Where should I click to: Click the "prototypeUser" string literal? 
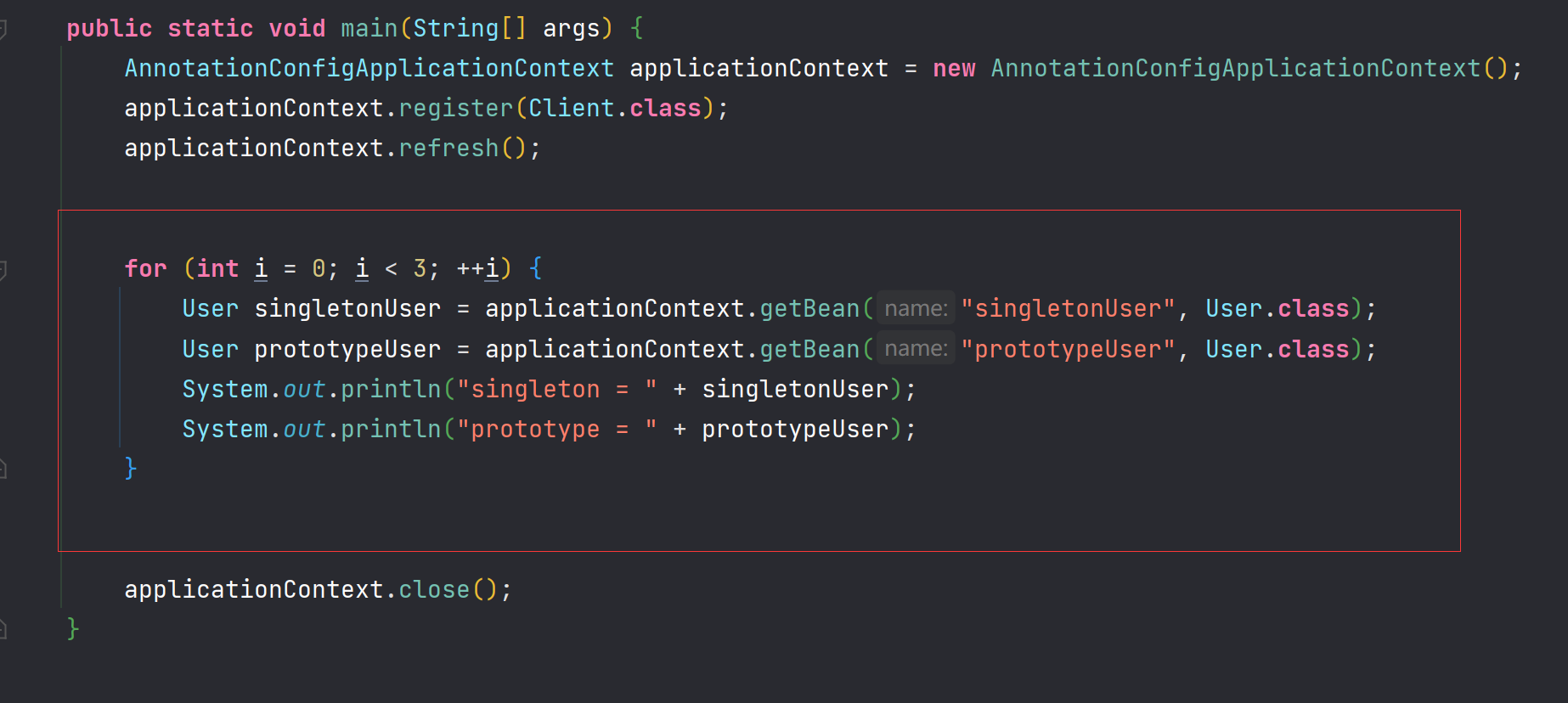point(1068,349)
